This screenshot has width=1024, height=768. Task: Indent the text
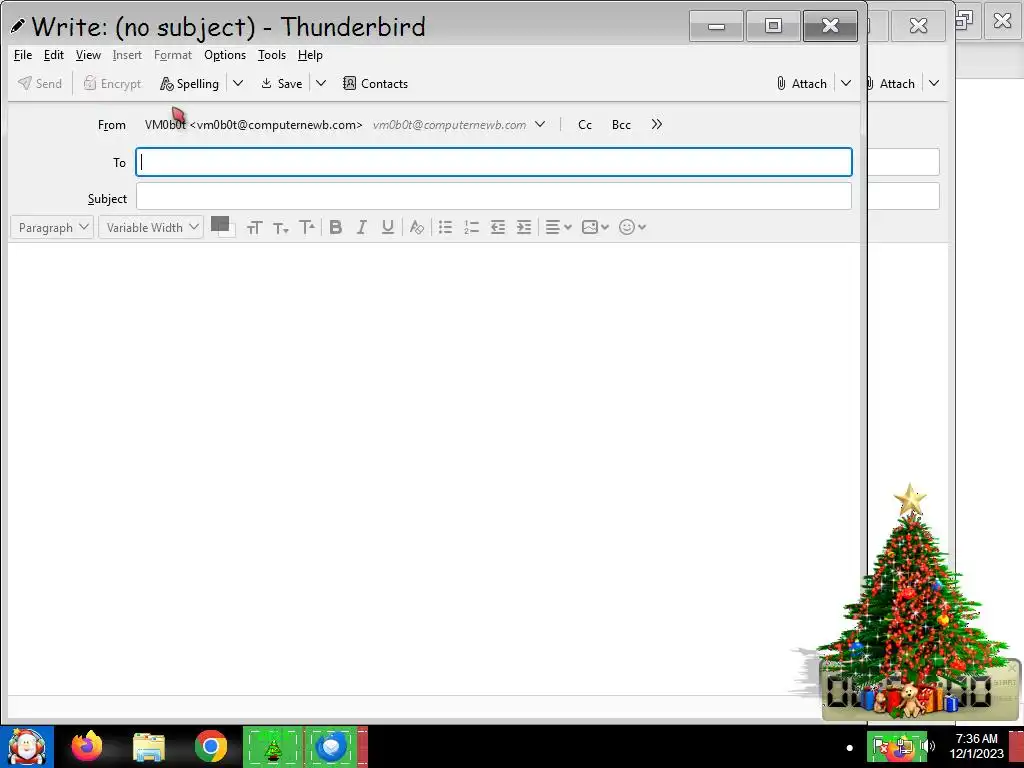coord(524,227)
